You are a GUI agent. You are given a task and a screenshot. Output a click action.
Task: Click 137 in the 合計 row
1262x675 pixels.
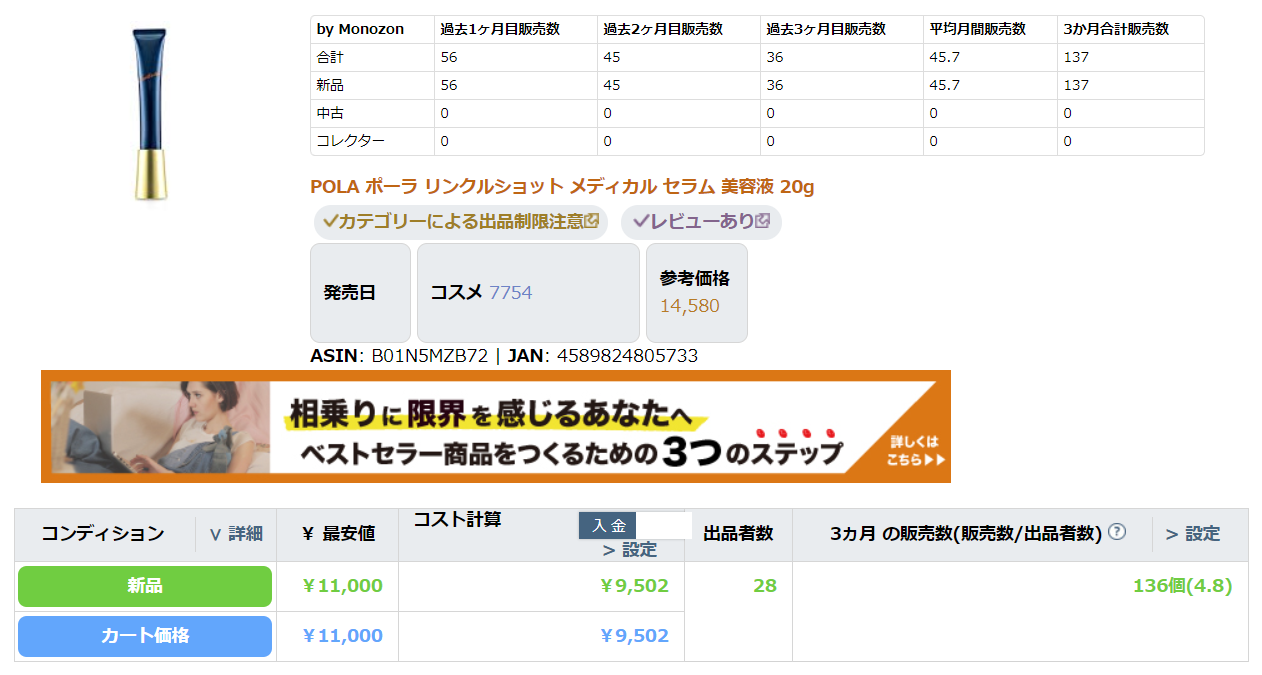pos(1076,57)
